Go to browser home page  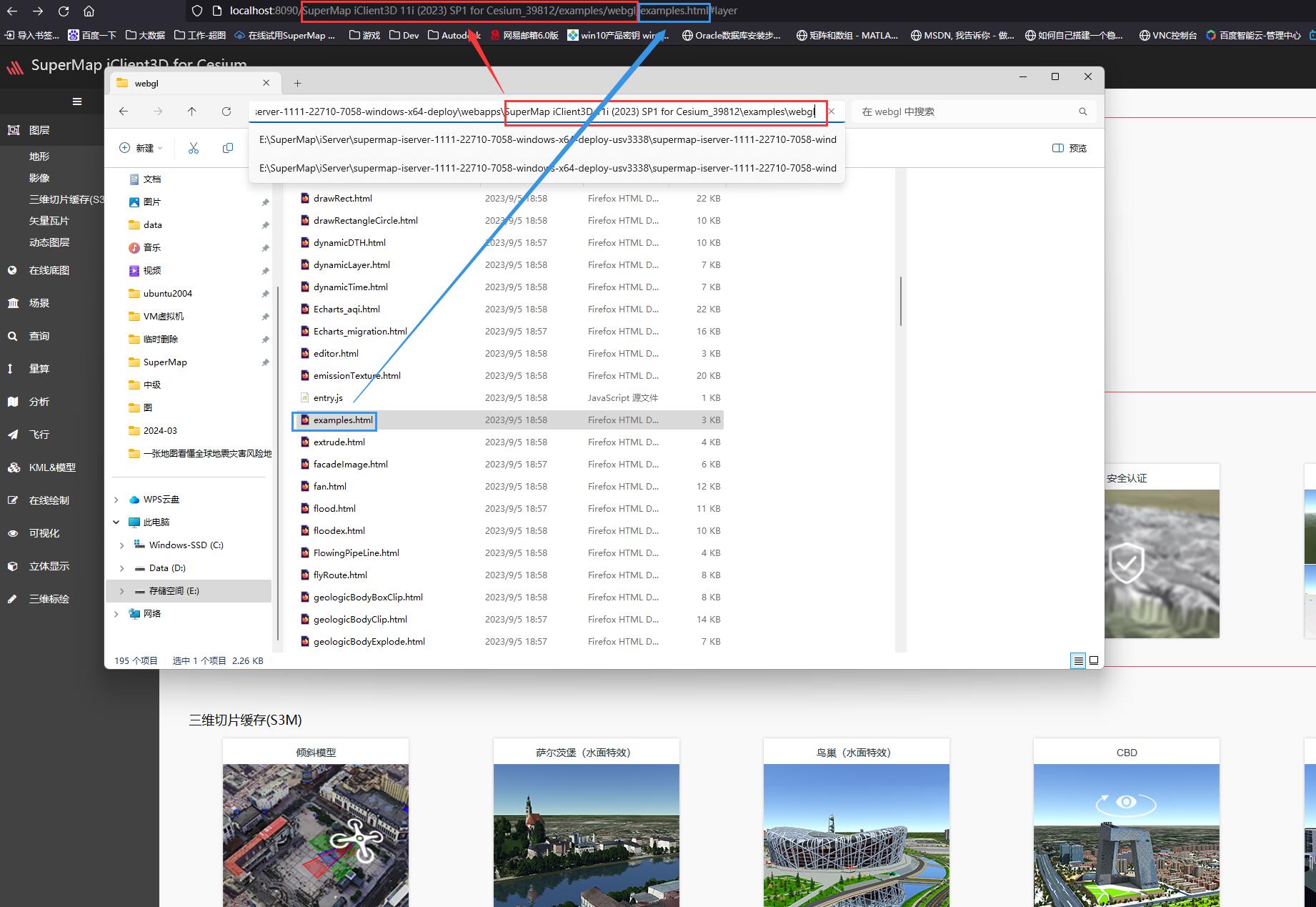[89, 11]
